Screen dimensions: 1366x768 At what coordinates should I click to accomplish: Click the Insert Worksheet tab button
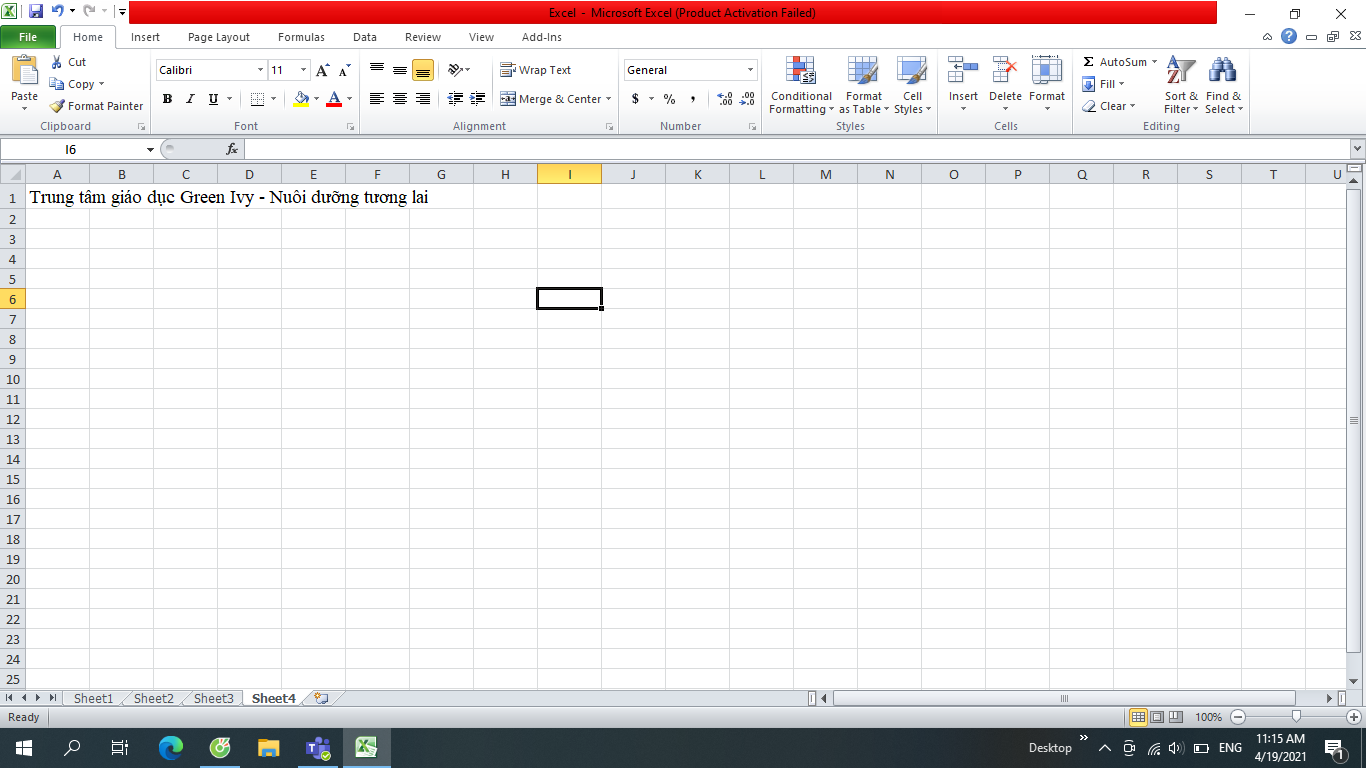pyautogui.click(x=321, y=698)
